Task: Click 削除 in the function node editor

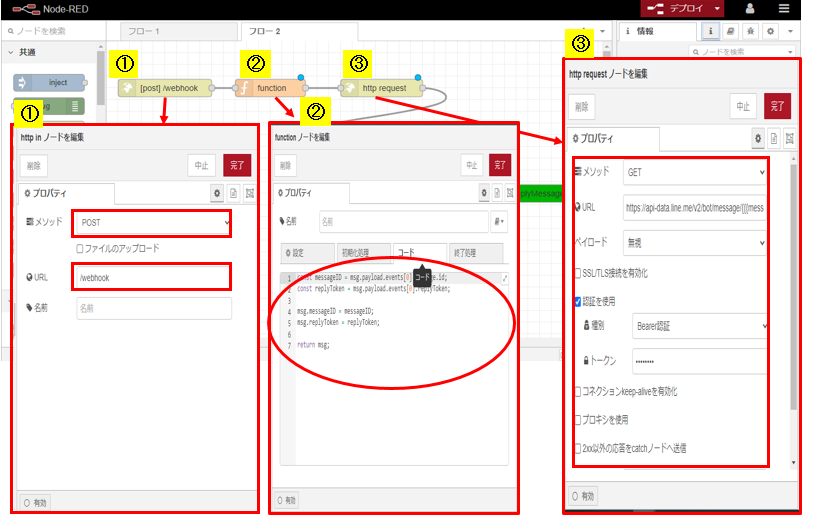Action: tap(285, 165)
